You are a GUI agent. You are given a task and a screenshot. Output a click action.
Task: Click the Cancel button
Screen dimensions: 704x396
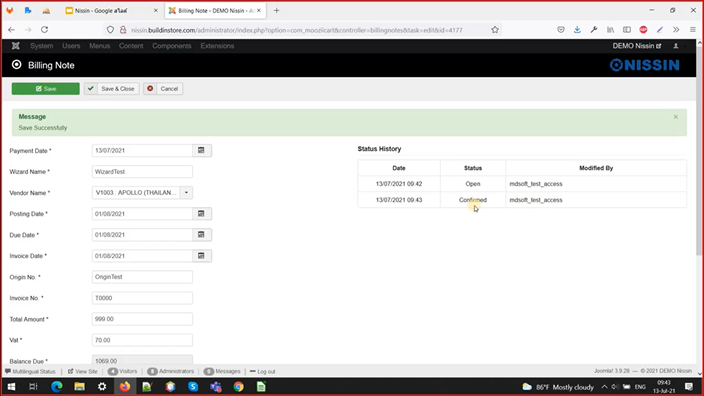tap(163, 88)
